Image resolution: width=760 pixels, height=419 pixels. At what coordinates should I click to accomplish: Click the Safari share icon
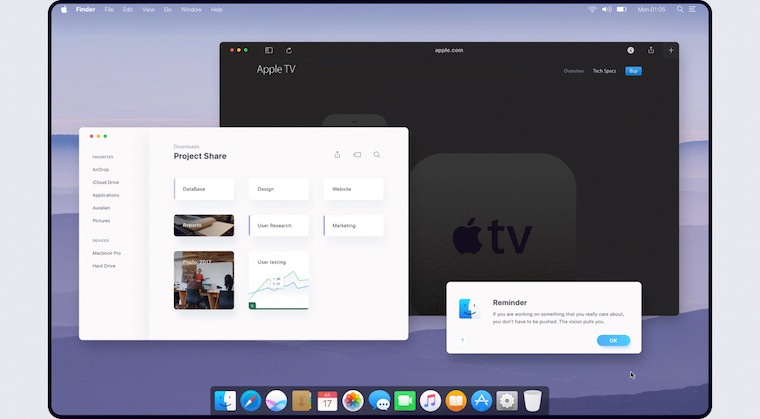coord(651,50)
